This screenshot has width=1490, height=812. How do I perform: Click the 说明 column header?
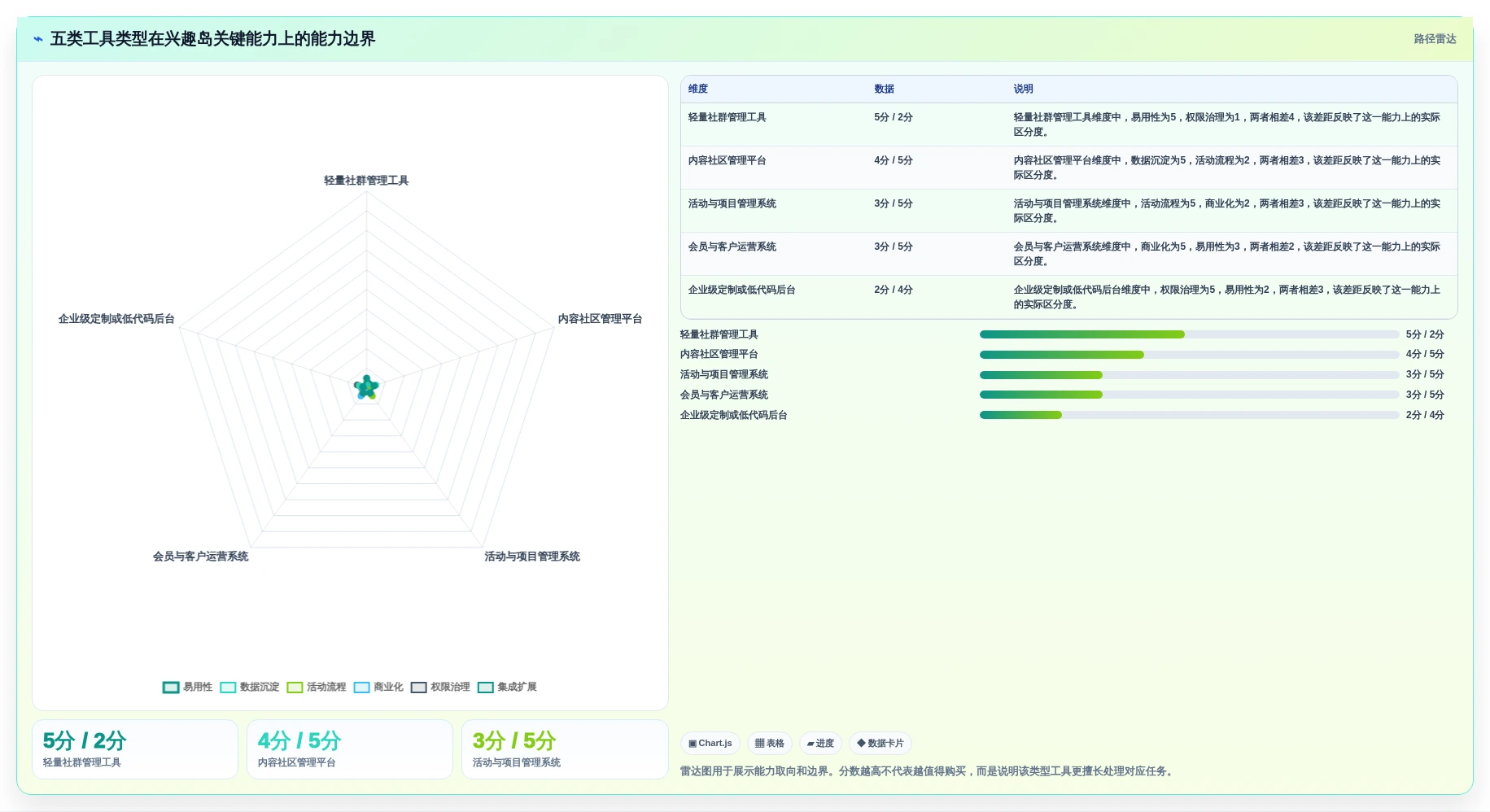coord(1023,89)
